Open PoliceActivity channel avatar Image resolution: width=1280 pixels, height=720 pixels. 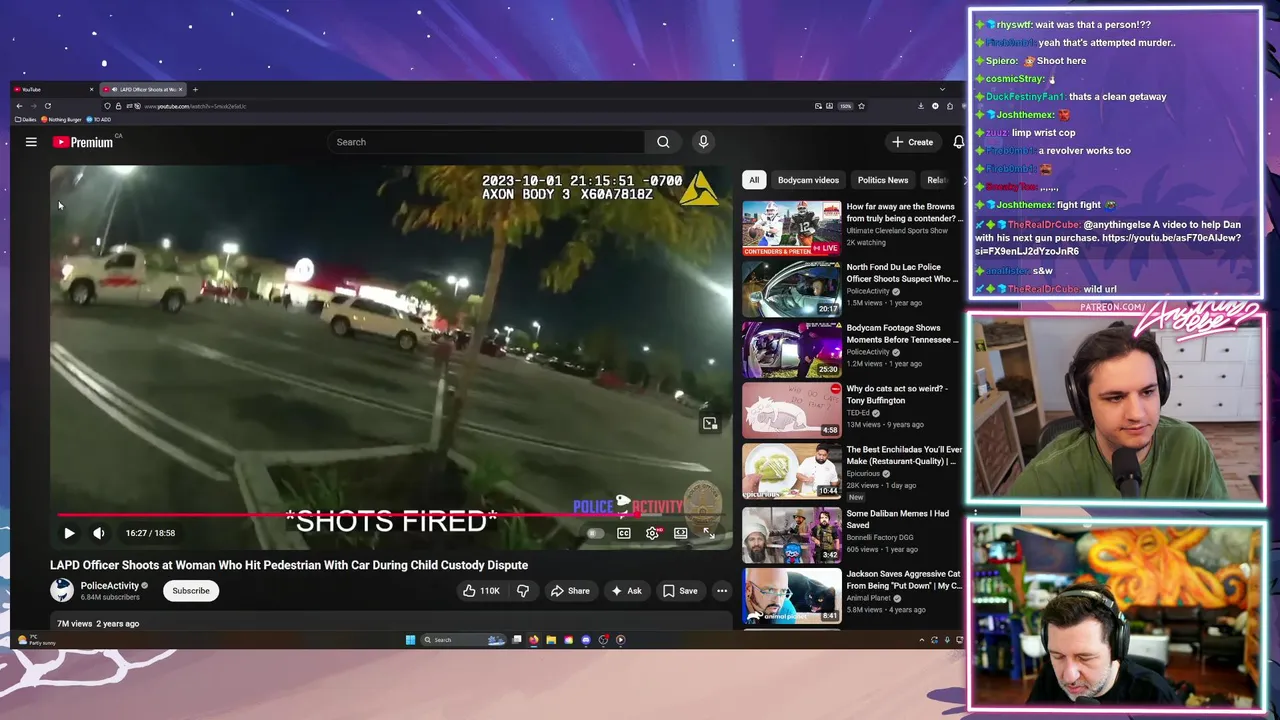62,591
